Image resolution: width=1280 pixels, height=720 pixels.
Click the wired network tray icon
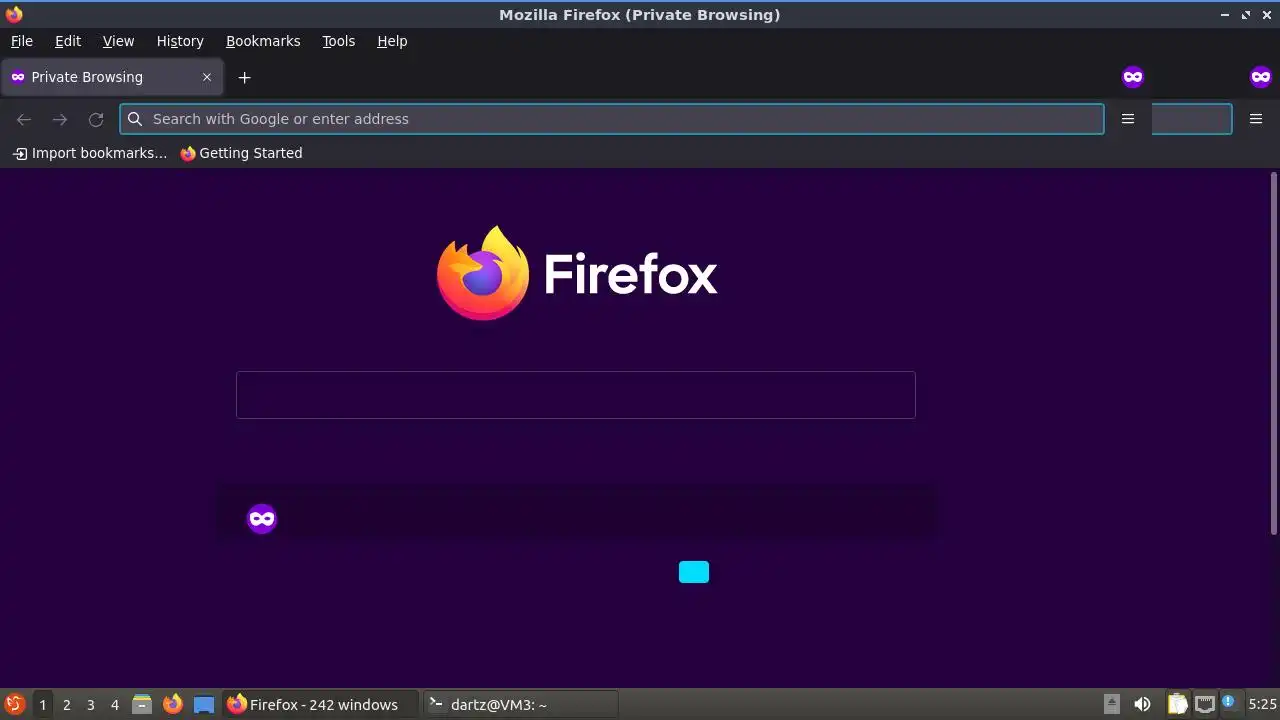pos(1205,704)
